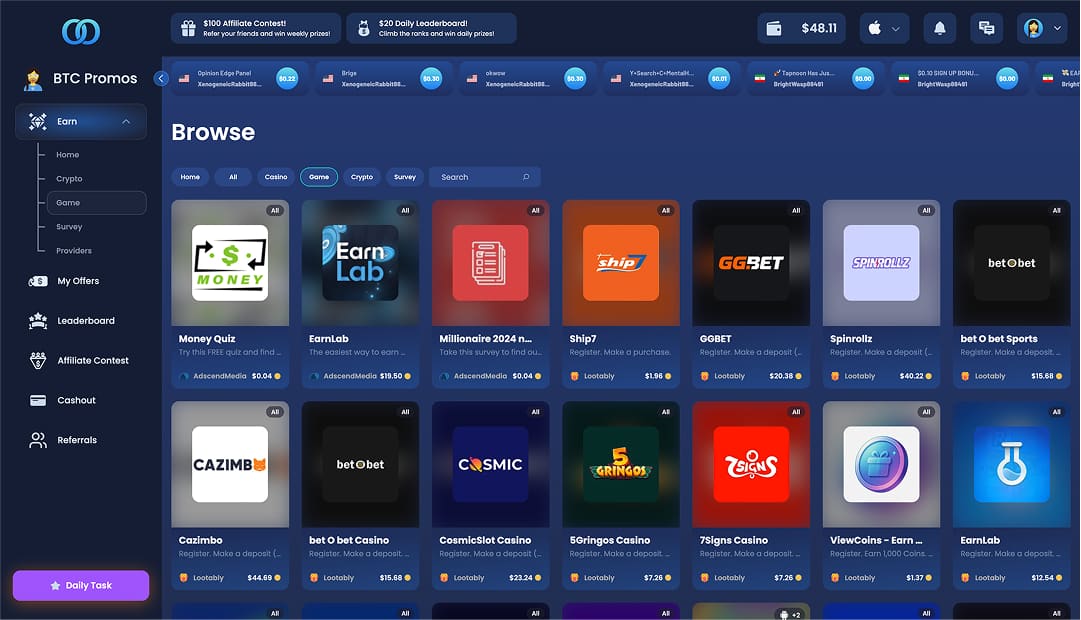Open Cashout in sidebar
1081x620 pixels.
[76, 400]
